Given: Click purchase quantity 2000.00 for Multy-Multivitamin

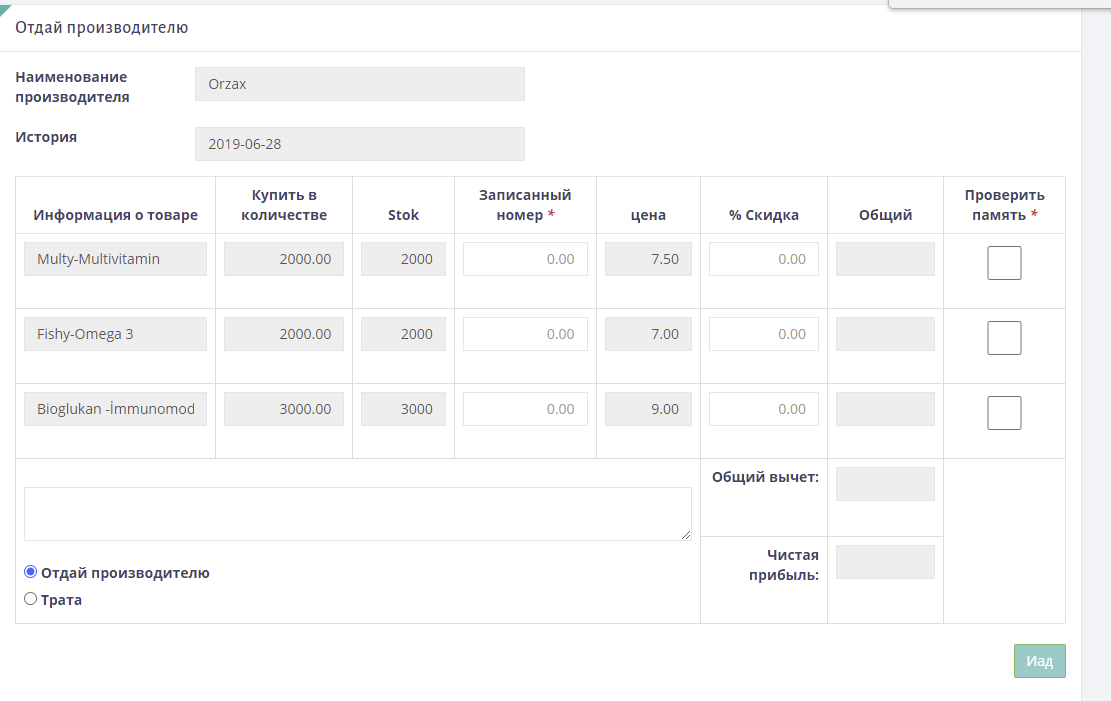Looking at the screenshot, I should tap(284, 259).
